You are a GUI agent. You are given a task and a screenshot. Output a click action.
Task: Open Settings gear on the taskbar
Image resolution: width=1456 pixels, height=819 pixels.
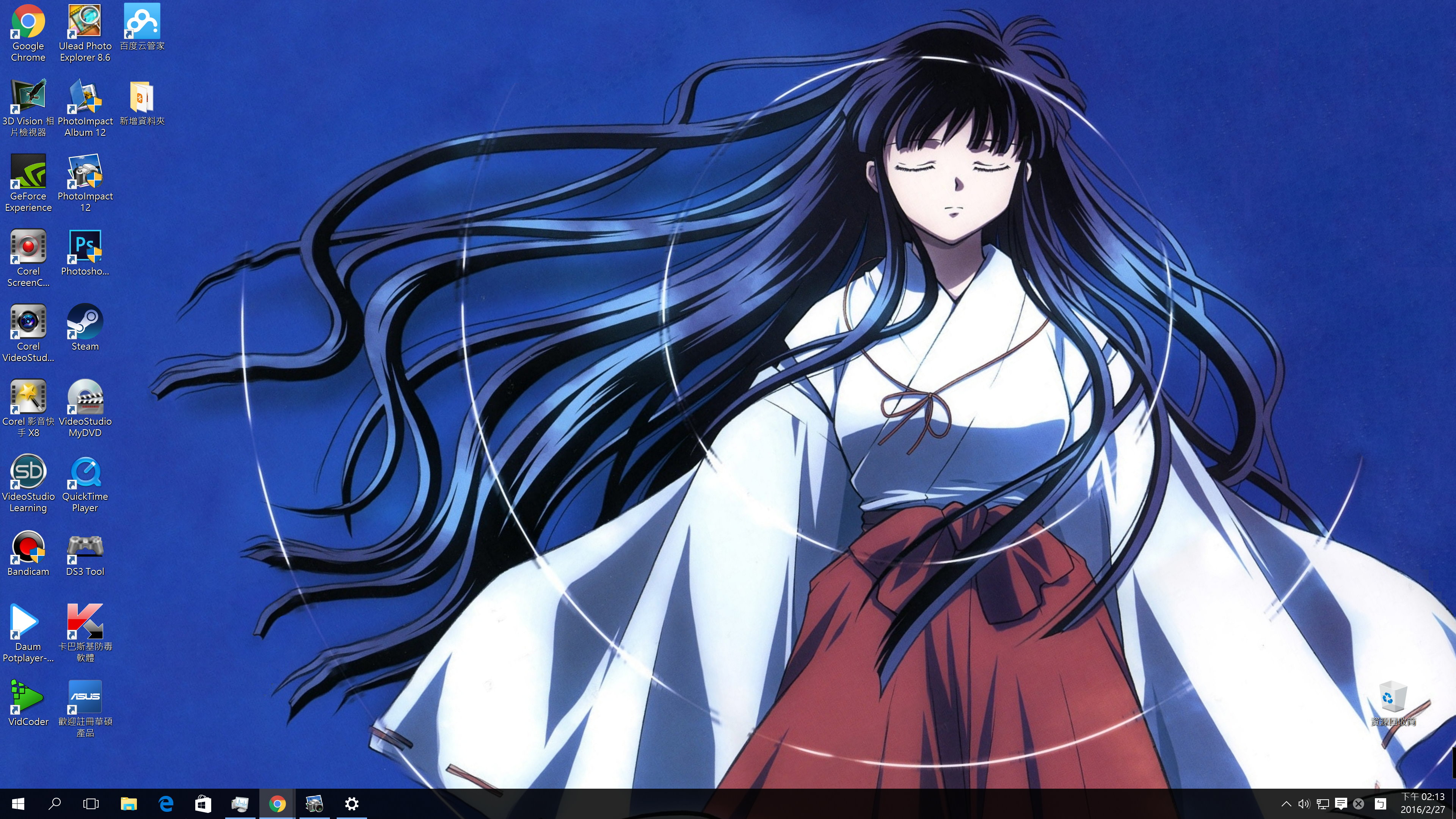click(351, 804)
